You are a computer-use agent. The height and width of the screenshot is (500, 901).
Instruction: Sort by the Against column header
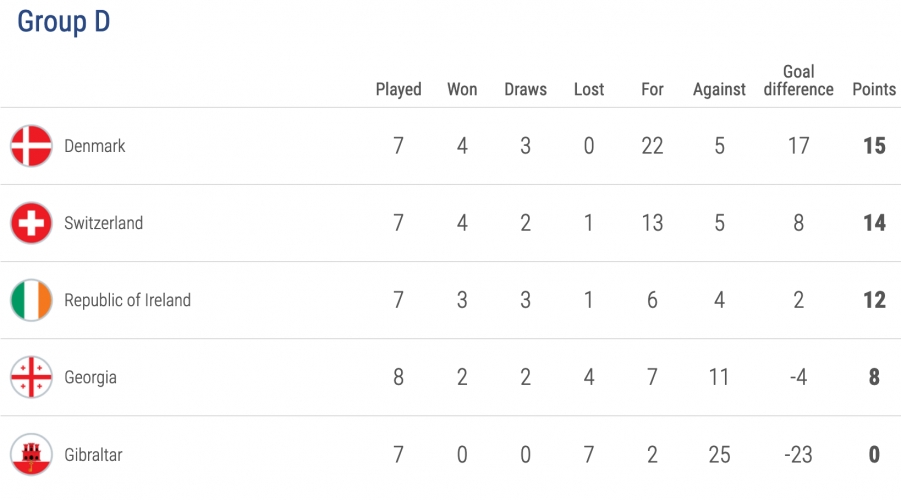coord(719,90)
